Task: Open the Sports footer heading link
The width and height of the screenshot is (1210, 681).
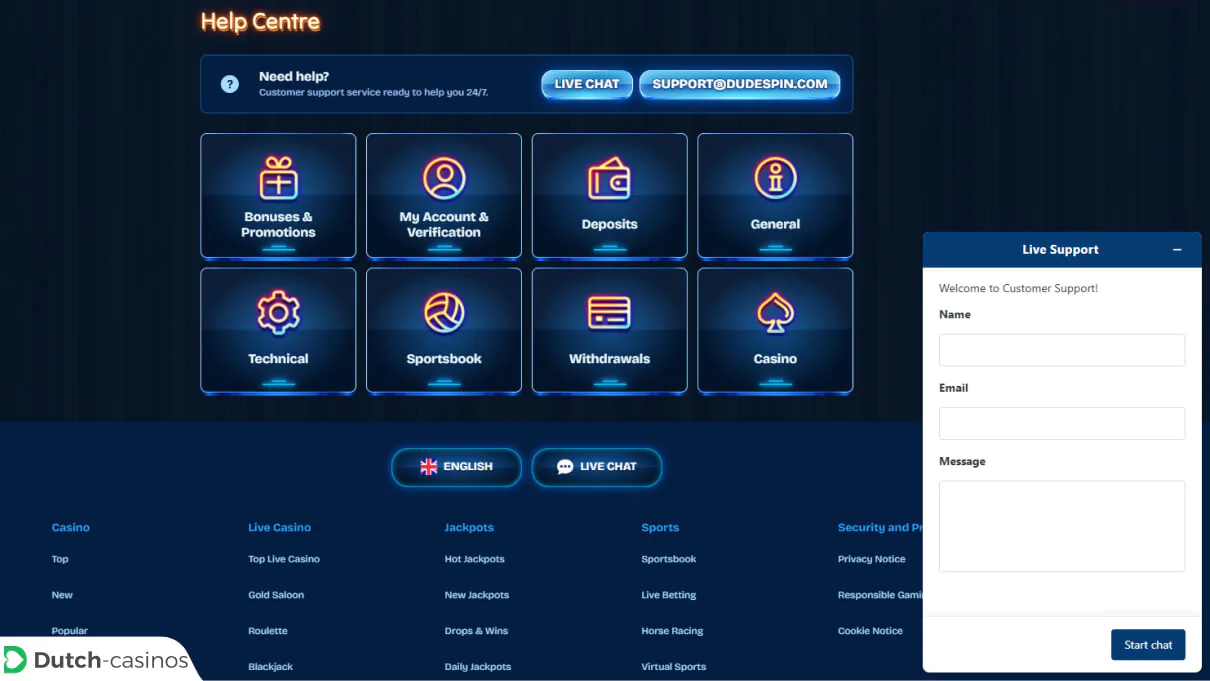Action: [x=660, y=527]
